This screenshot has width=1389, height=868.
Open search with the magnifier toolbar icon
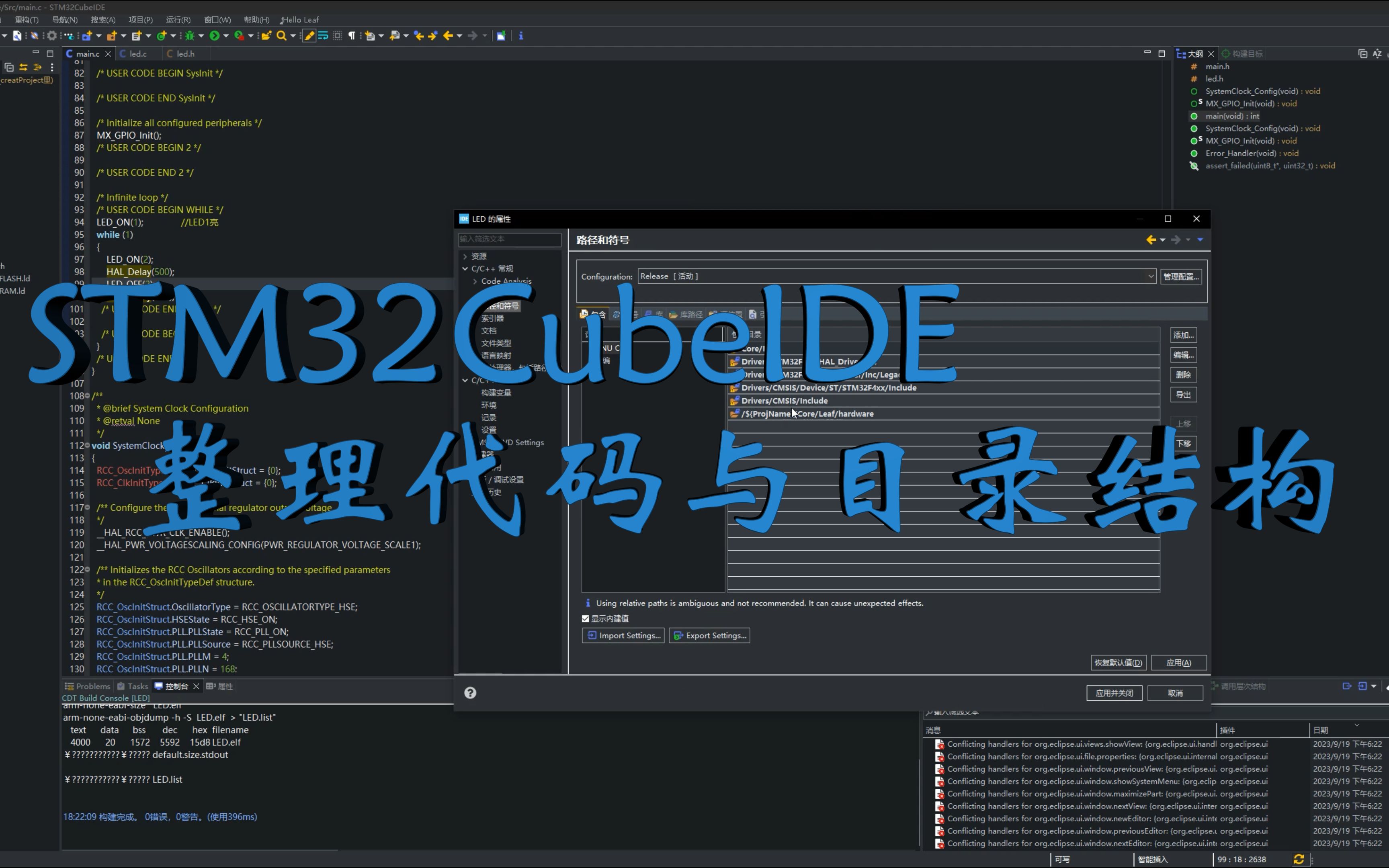281,36
